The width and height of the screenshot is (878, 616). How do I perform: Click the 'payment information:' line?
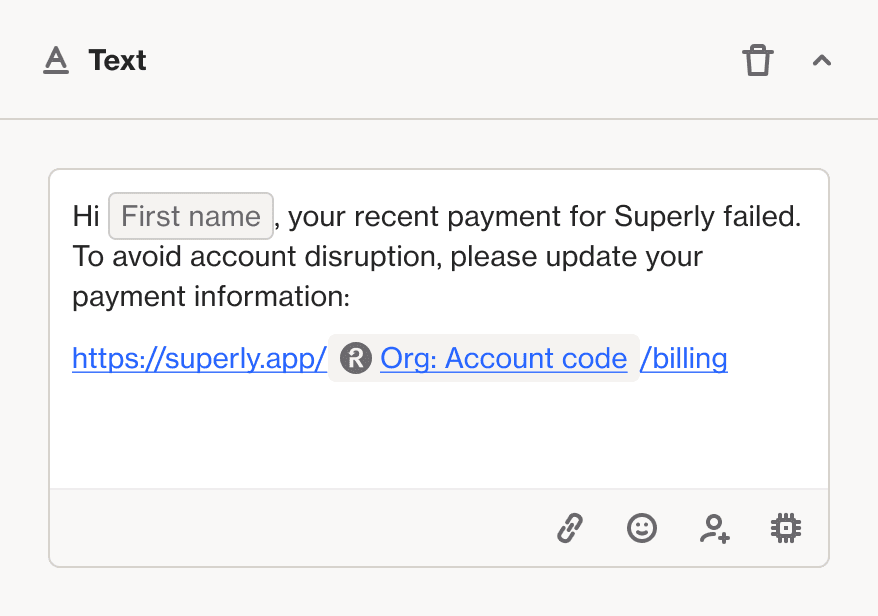click(210, 296)
